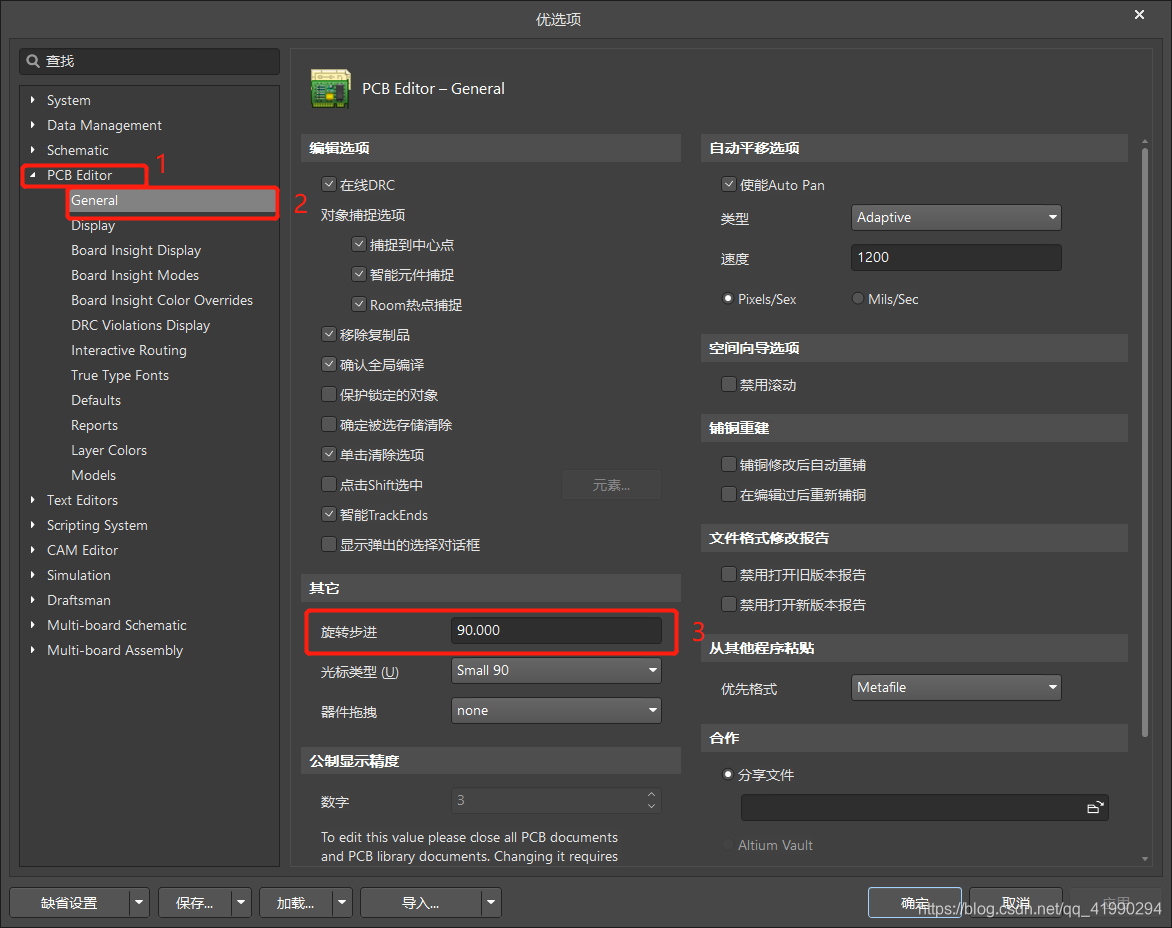This screenshot has width=1172, height=928.
Task: Click dropdown arrow next to 保存 button
Action: tap(241, 903)
